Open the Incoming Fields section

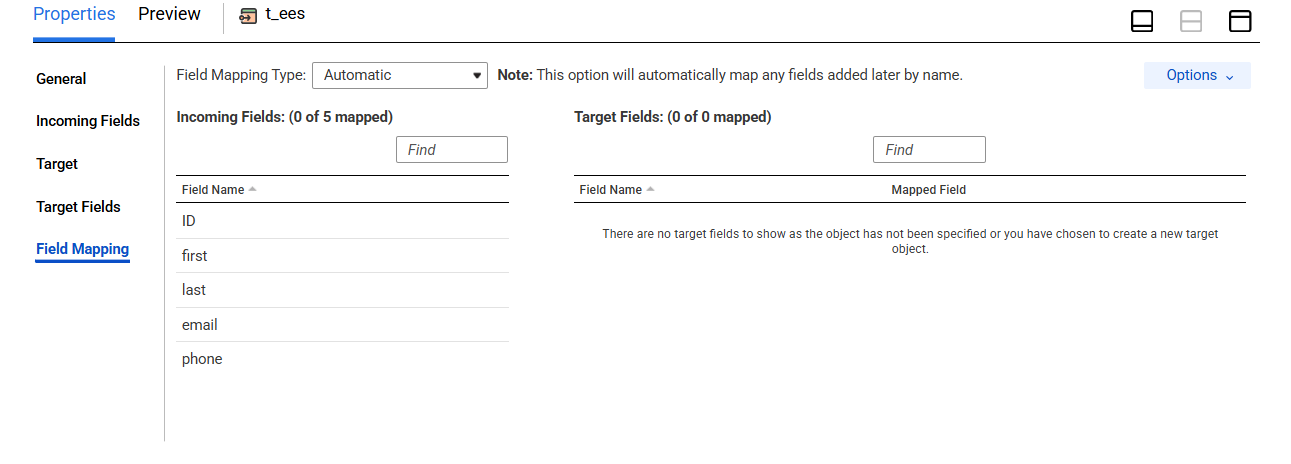[88, 121]
